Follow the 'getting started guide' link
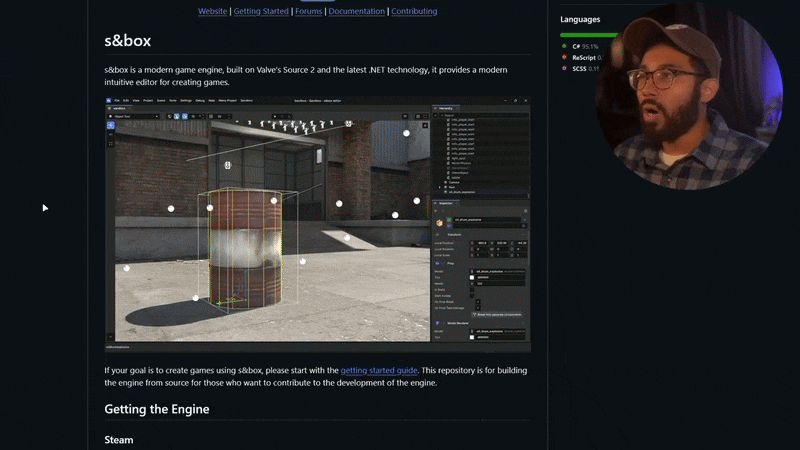The height and width of the screenshot is (450, 800). click(x=379, y=370)
